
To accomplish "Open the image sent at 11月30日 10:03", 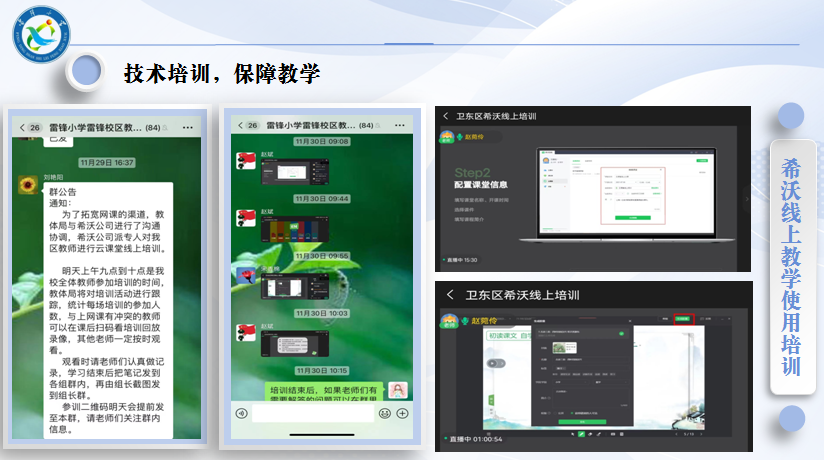I will coord(296,345).
